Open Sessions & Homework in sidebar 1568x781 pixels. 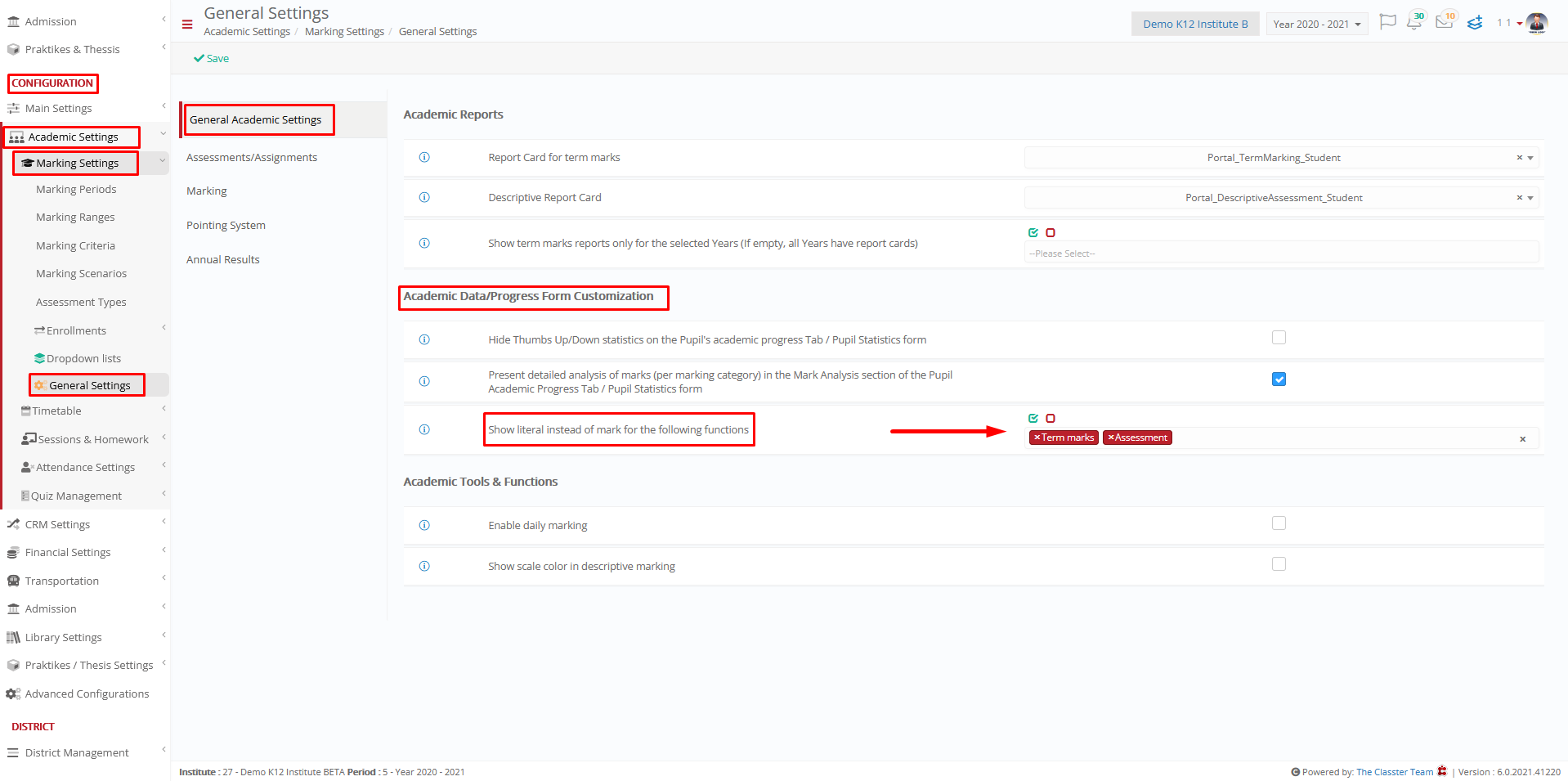tap(93, 439)
